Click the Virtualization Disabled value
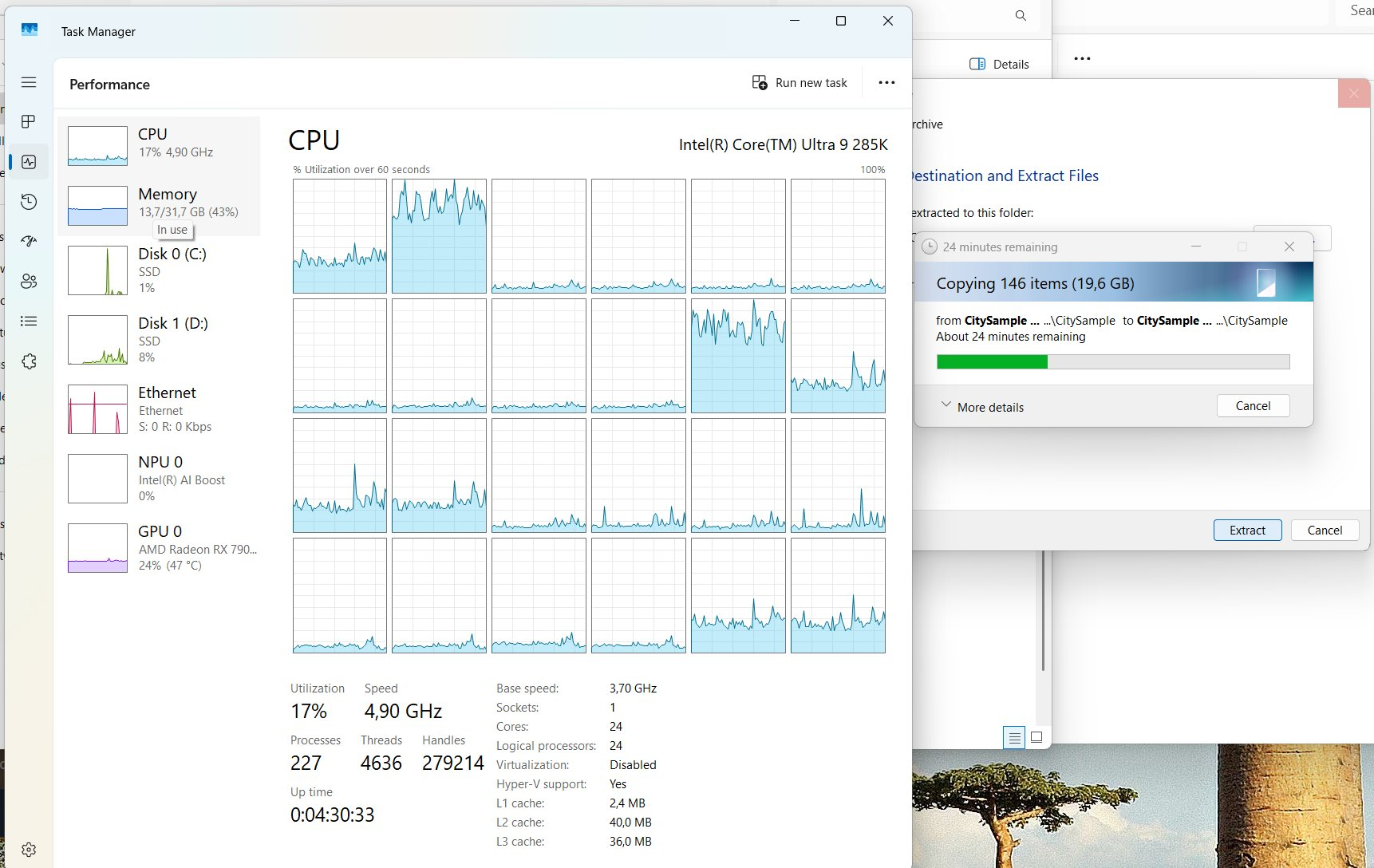The height and width of the screenshot is (868, 1374). 633,764
